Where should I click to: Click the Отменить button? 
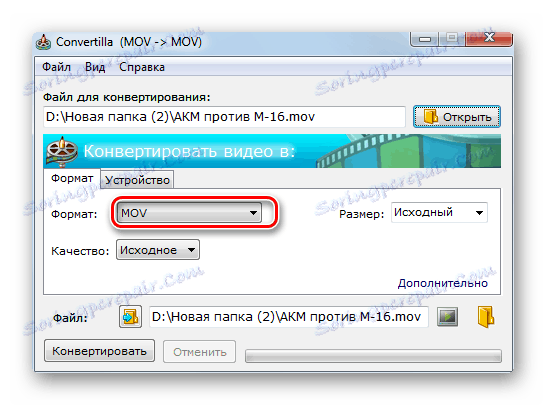200,352
